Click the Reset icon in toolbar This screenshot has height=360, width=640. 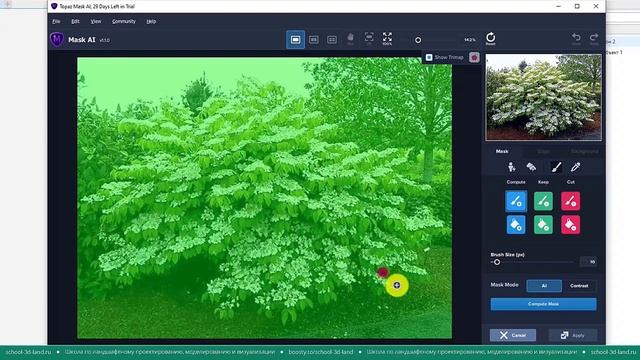(491, 38)
